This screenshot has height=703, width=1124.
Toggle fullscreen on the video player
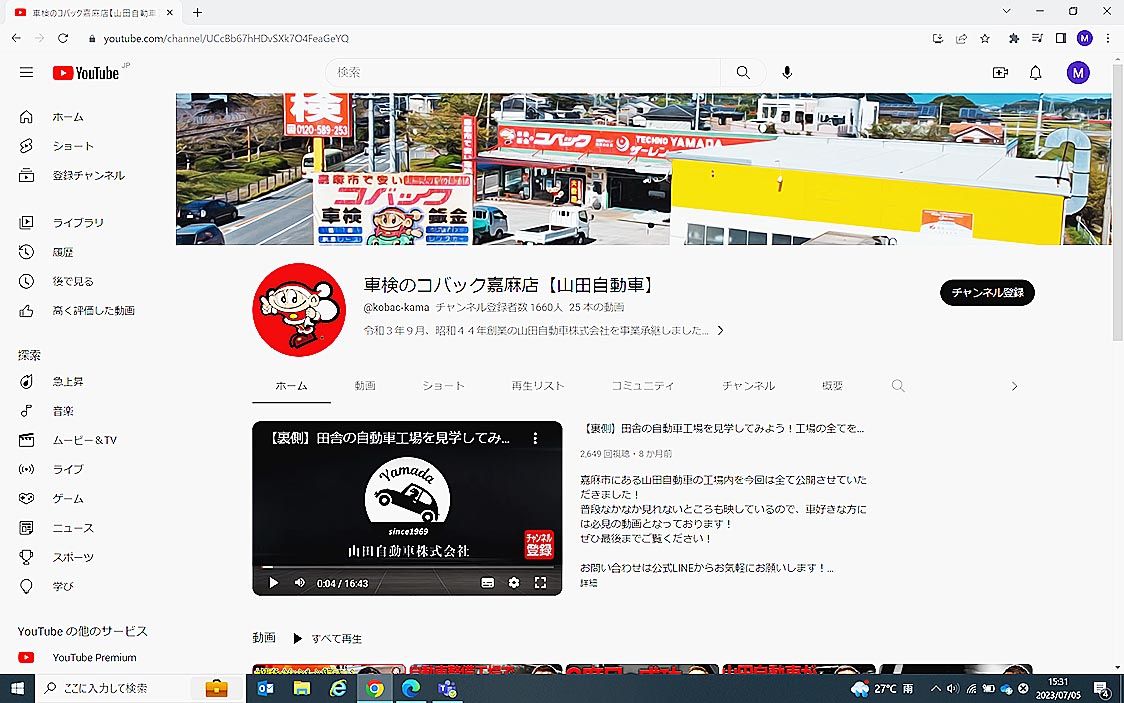coord(540,583)
